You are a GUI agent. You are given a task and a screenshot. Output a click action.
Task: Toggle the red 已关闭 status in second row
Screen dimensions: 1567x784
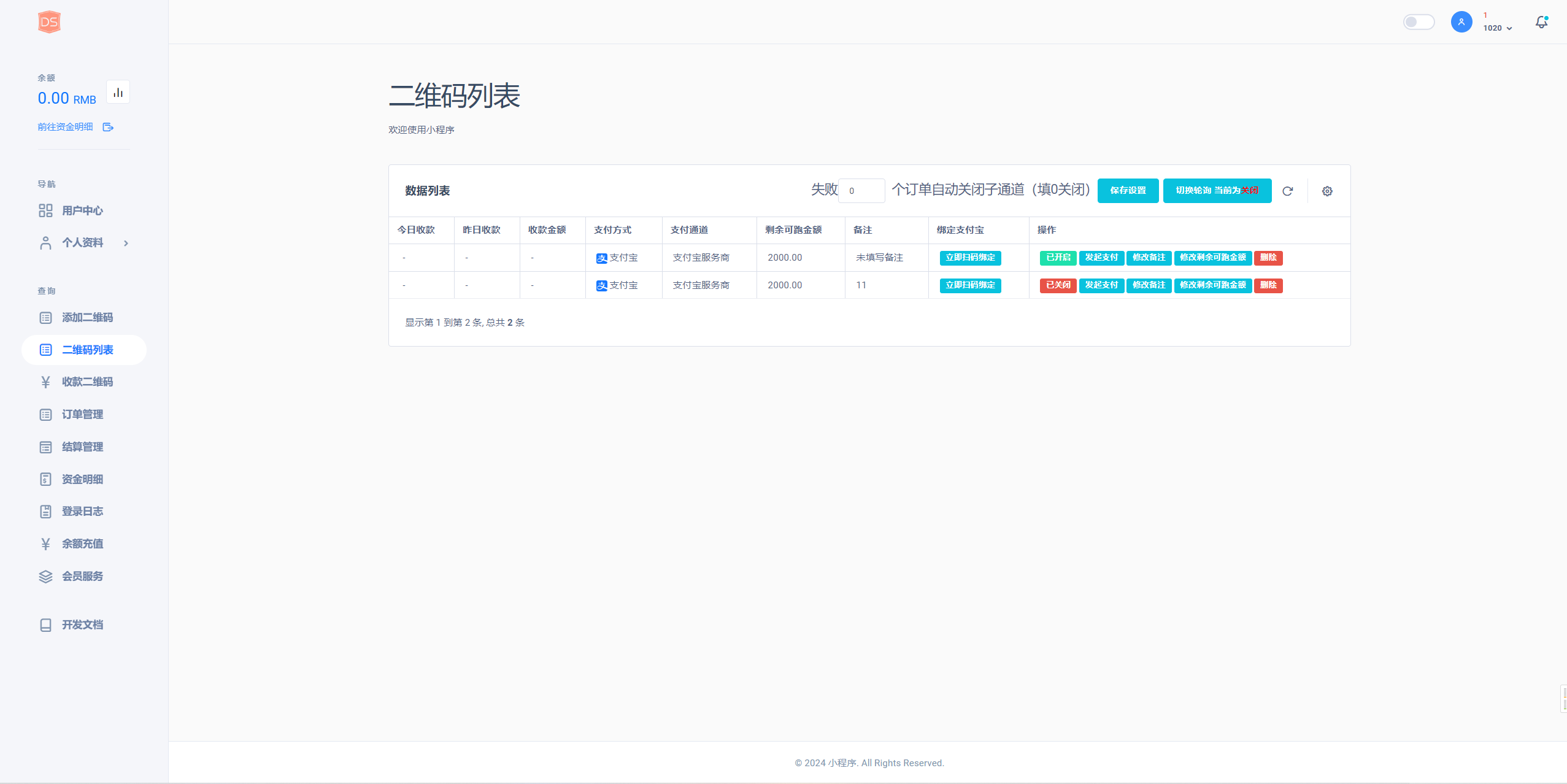1058,285
